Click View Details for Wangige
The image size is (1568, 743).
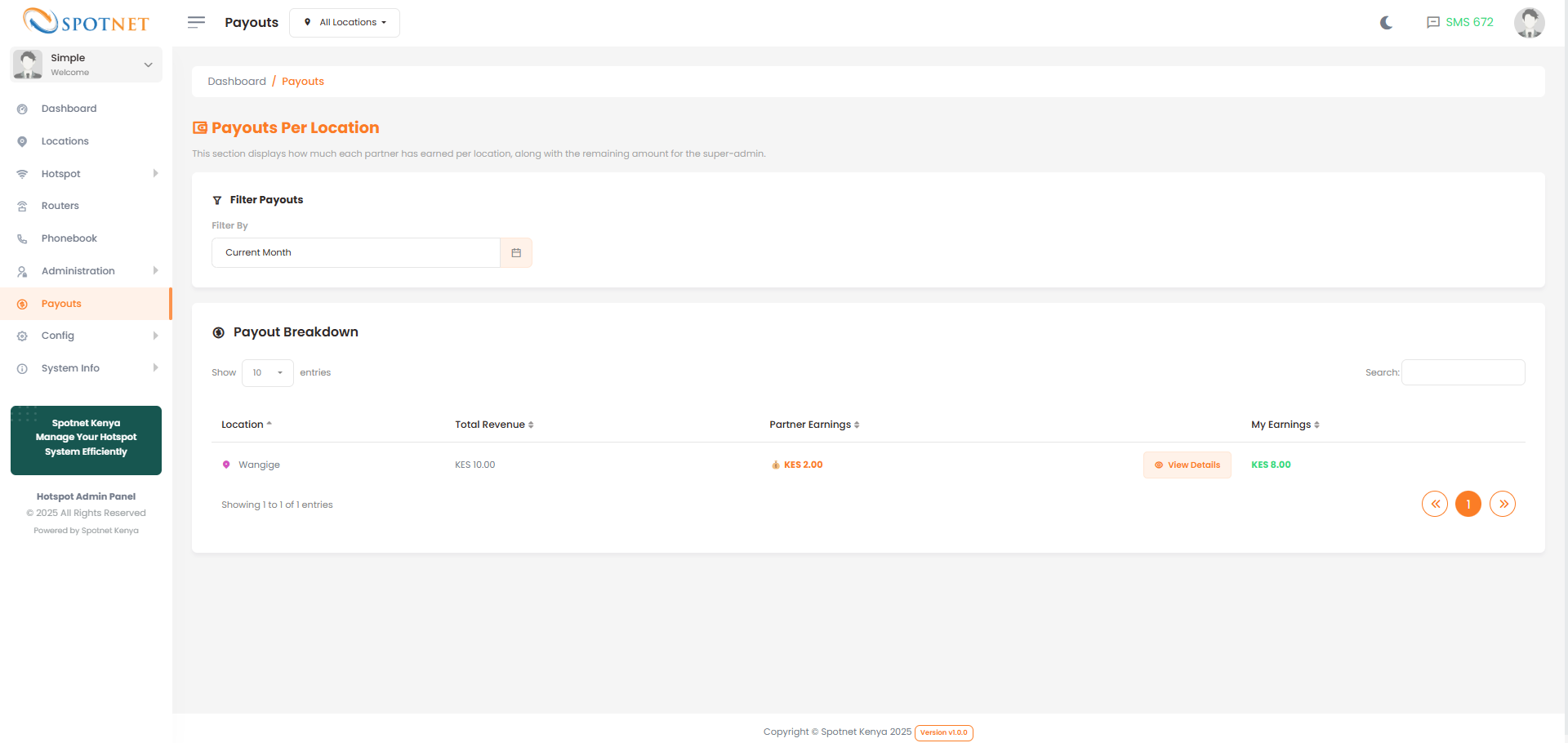tap(1187, 465)
